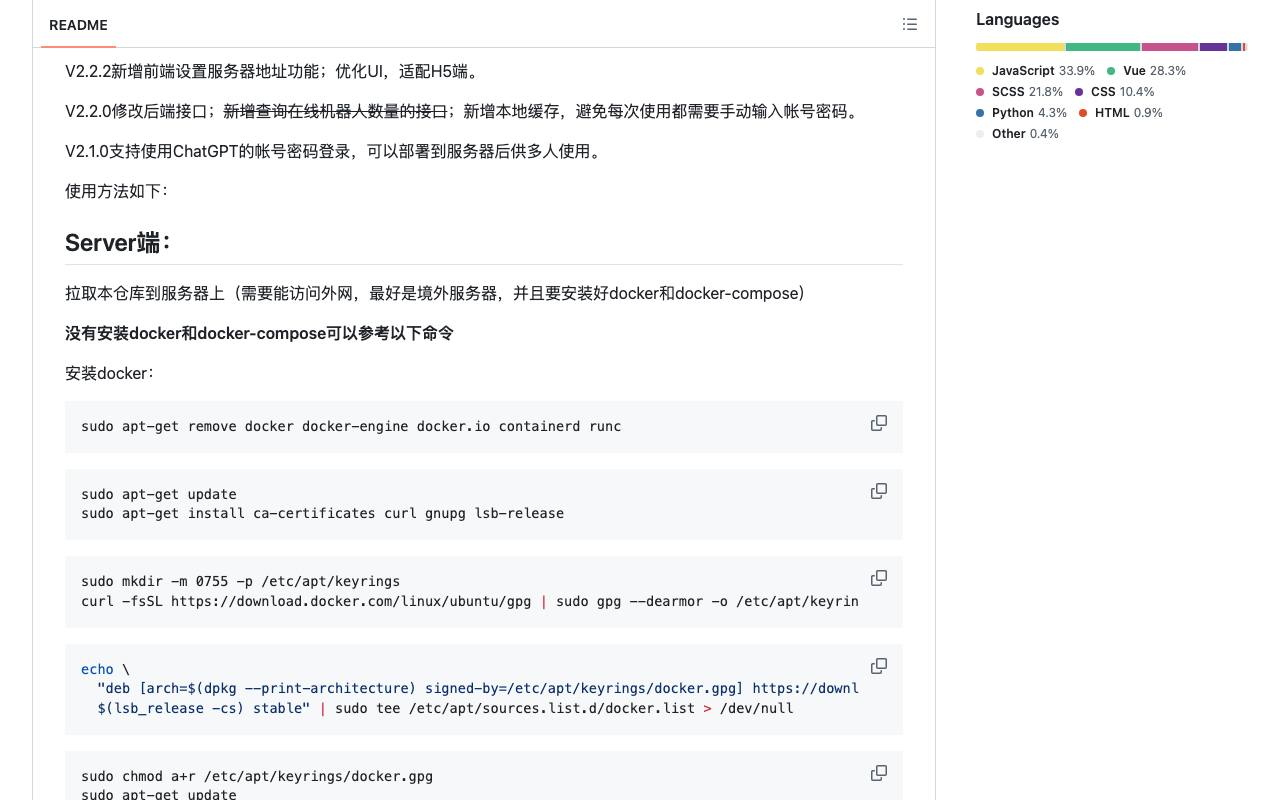Click the bold line '没有安装docker和docker-compose可以参考以下命令'
Image resolution: width=1280 pixels, height=800 pixels.
pyautogui.click(x=259, y=334)
